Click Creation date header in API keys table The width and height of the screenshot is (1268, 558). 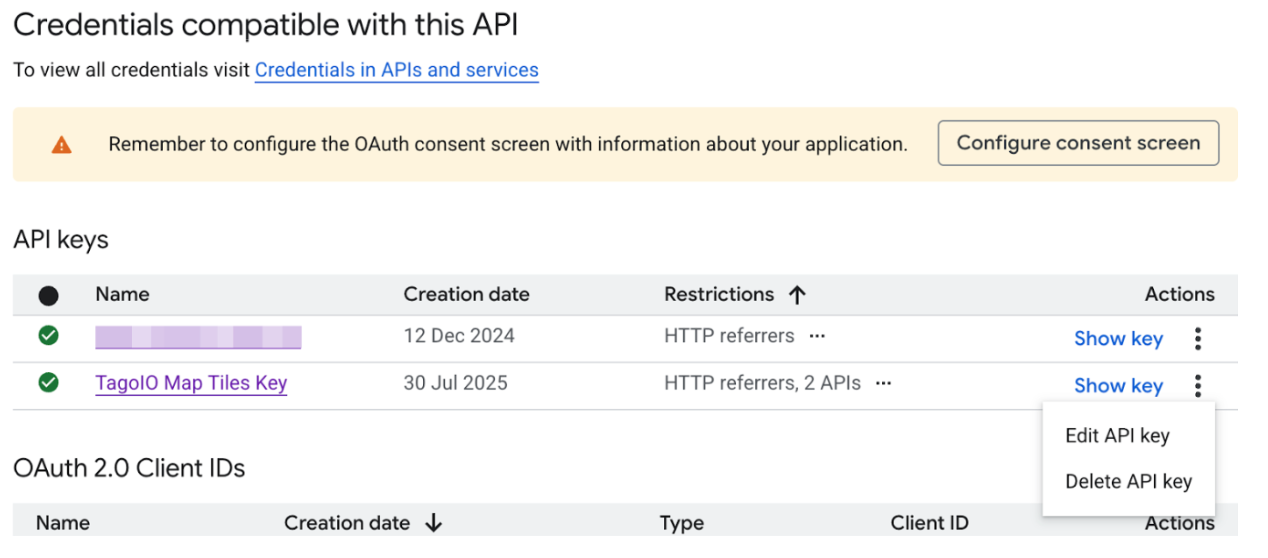(466, 294)
